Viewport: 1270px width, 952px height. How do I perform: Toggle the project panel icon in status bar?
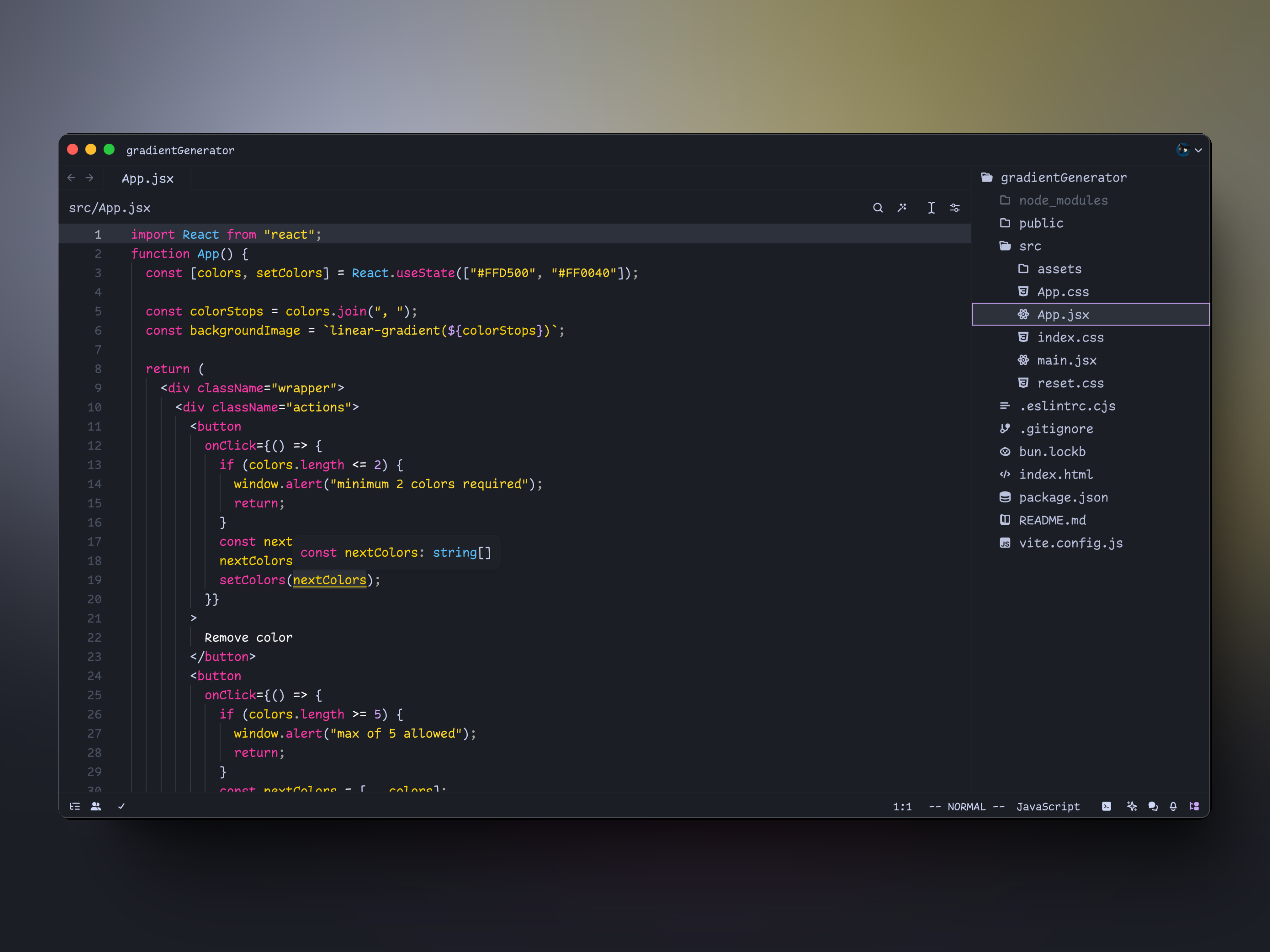[1194, 806]
